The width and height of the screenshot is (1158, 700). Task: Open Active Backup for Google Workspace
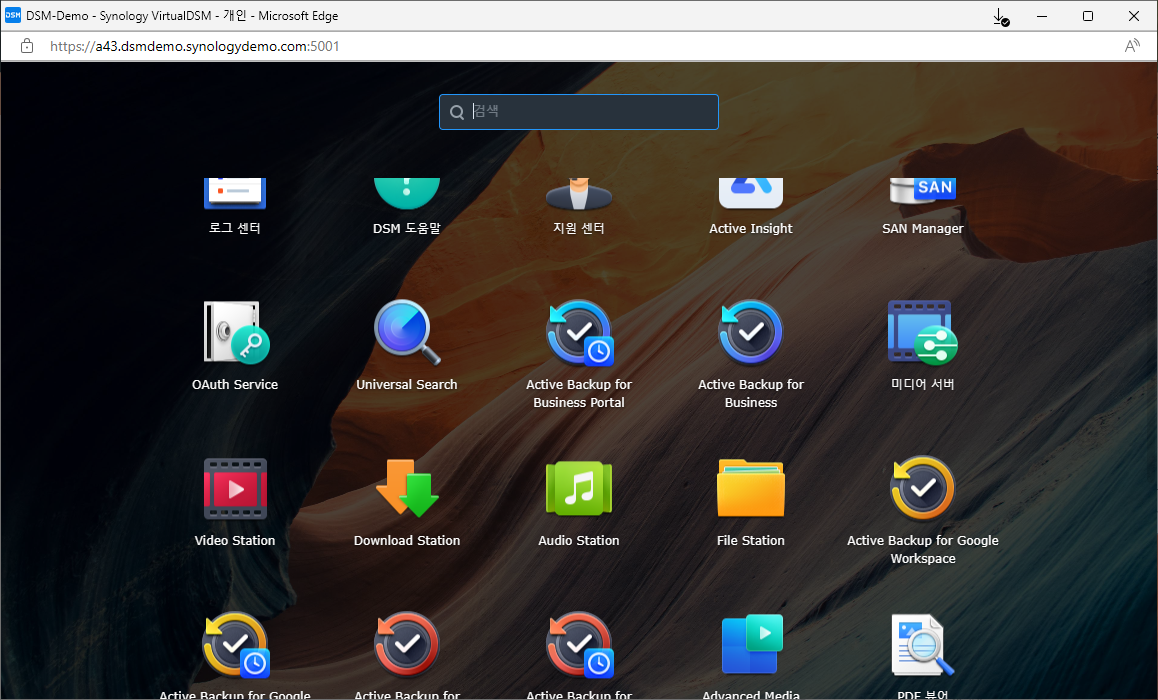922,489
